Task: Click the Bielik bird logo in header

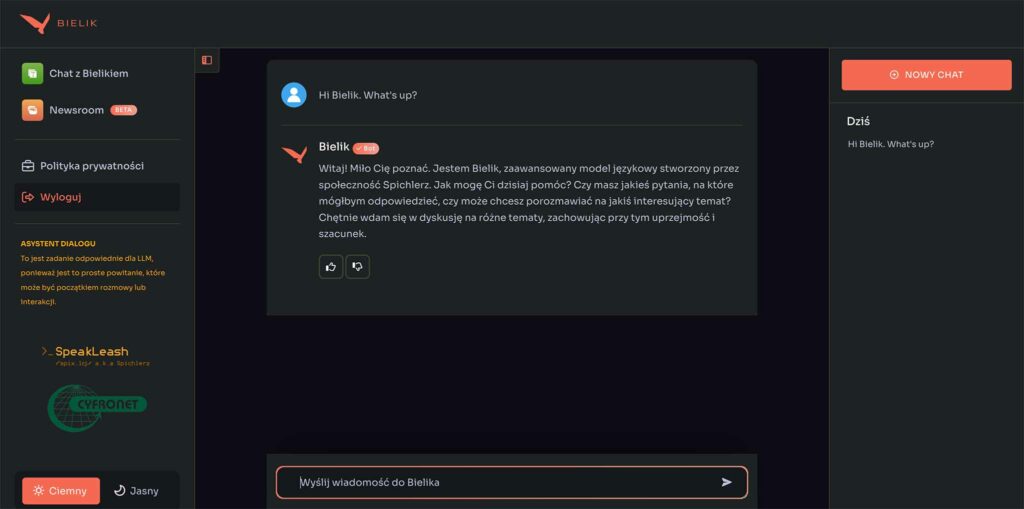Action: coord(35,23)
